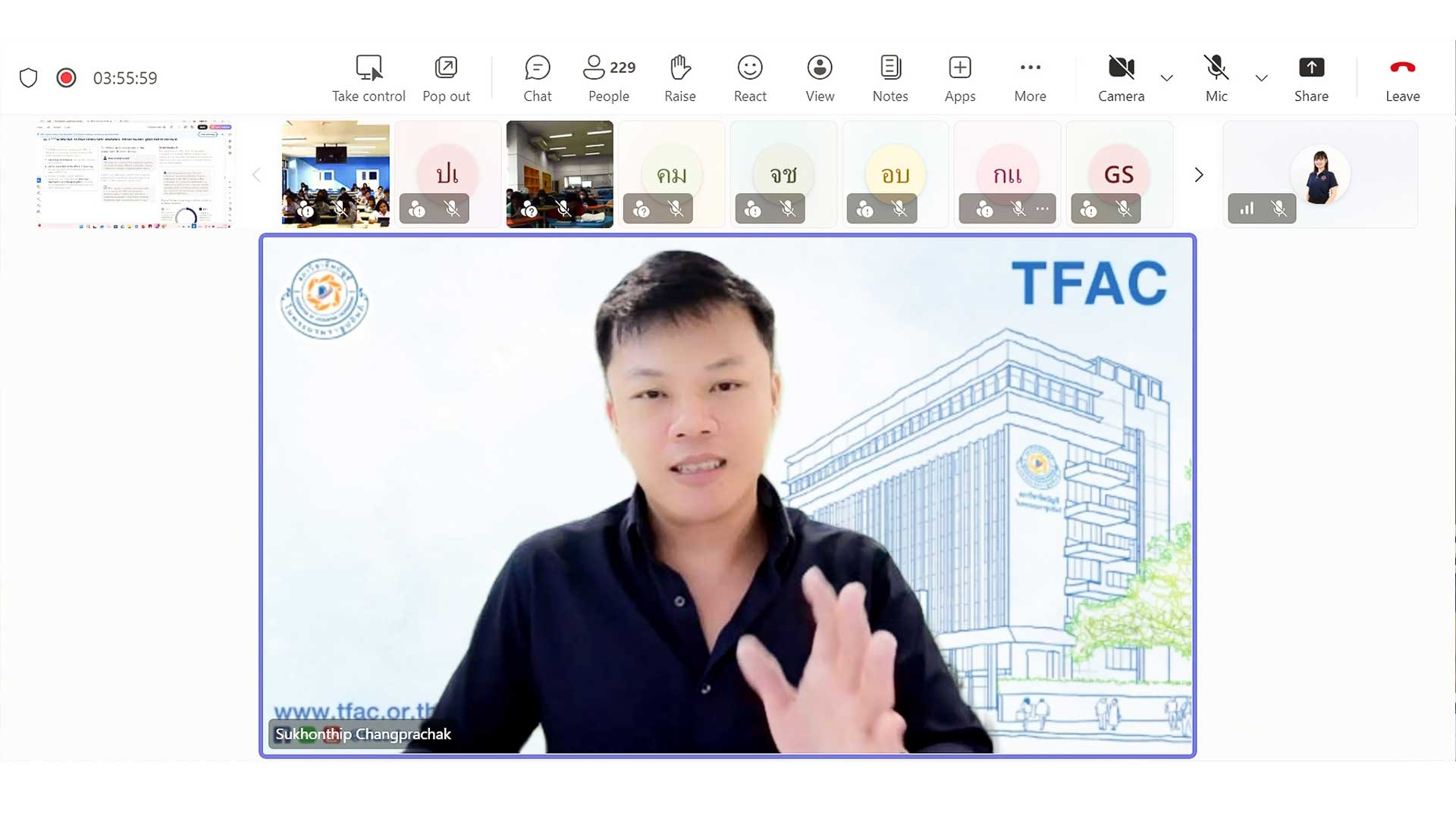Screen dimensions: 1456x819
Task: Click people status icon on คม tile
Action: point(641,209)
